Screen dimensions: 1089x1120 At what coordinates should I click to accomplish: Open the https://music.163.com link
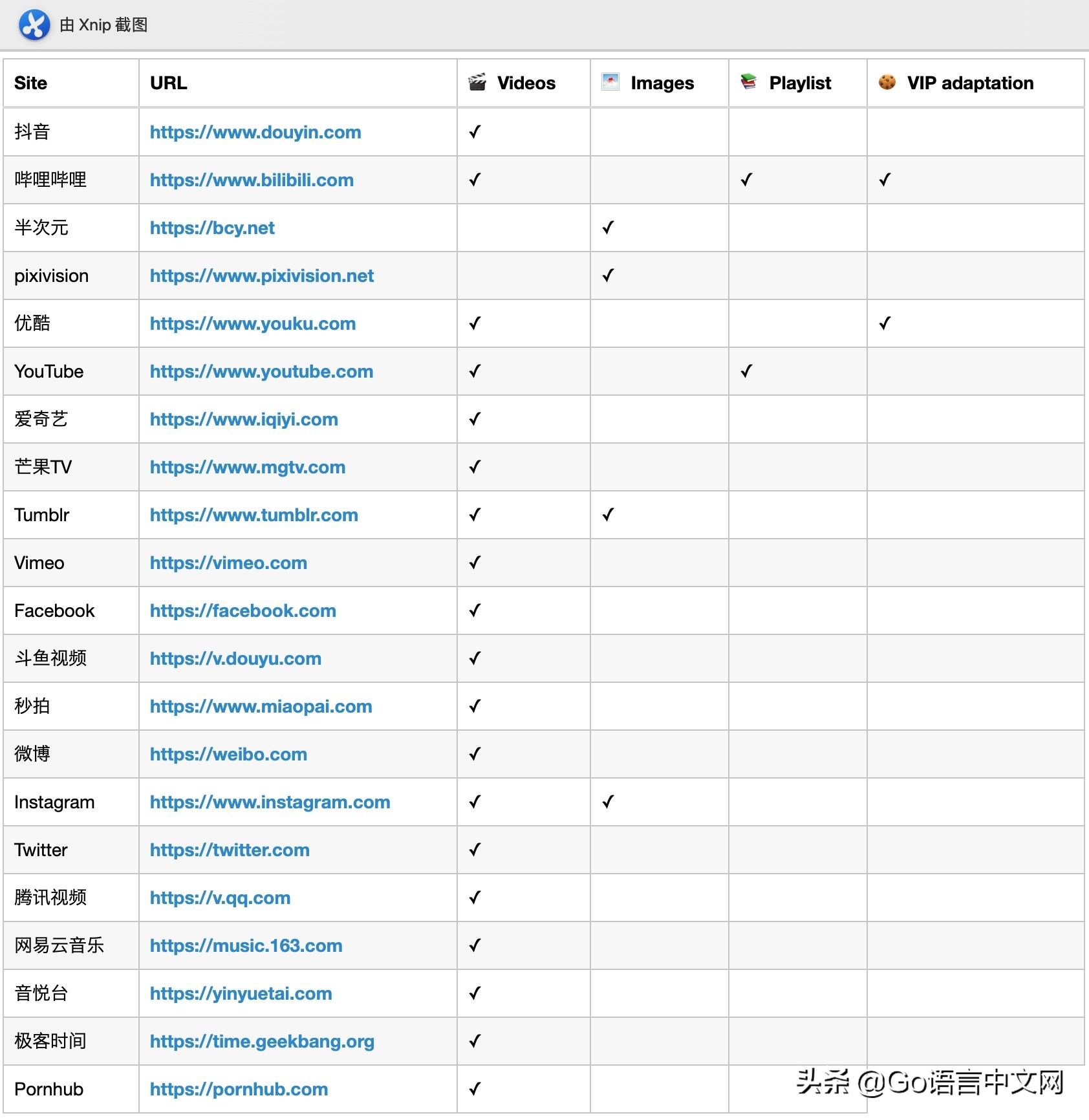(x=246, y=945)
